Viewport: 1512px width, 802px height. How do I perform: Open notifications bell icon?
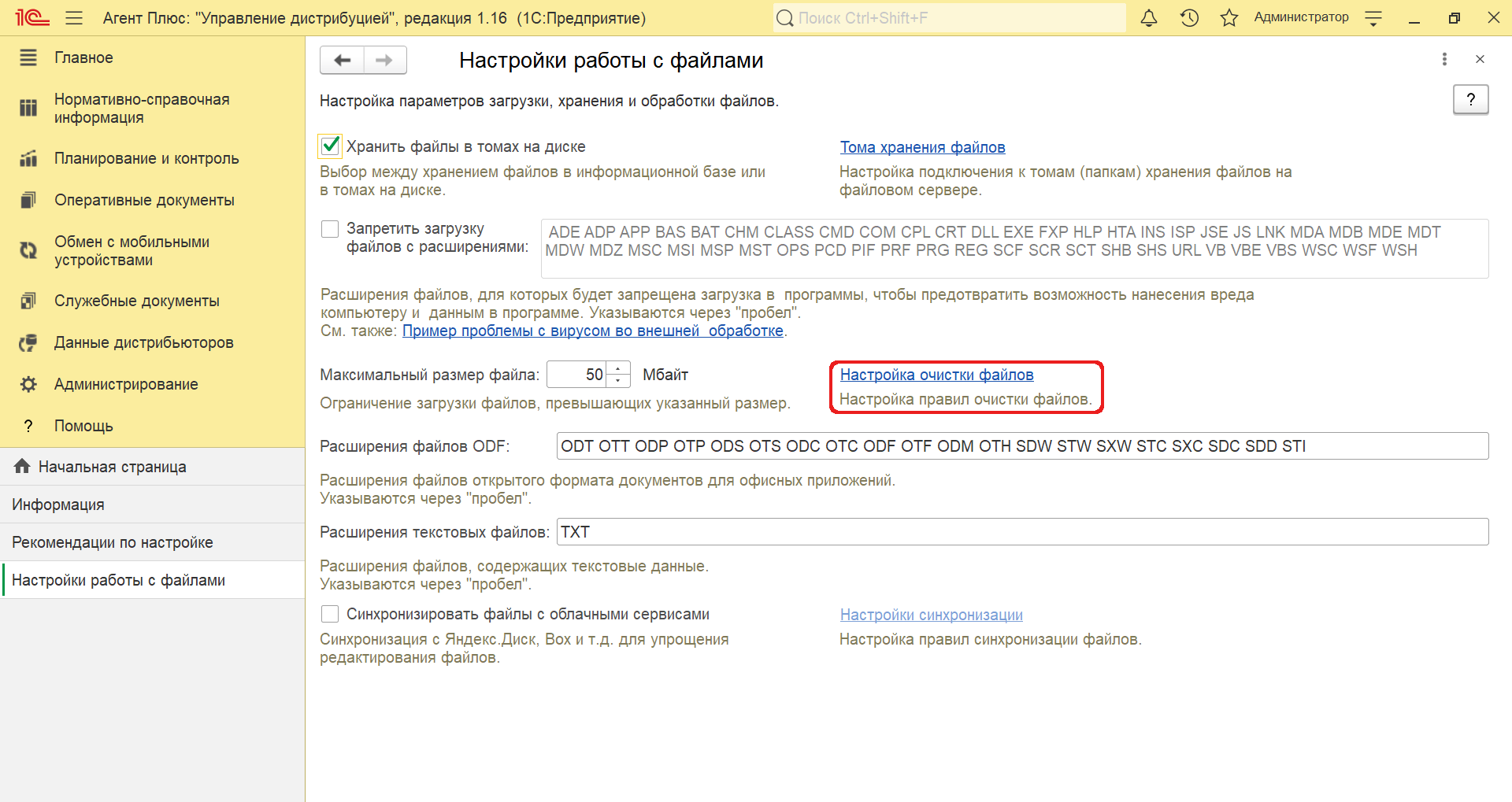(x=1149, y=17)
